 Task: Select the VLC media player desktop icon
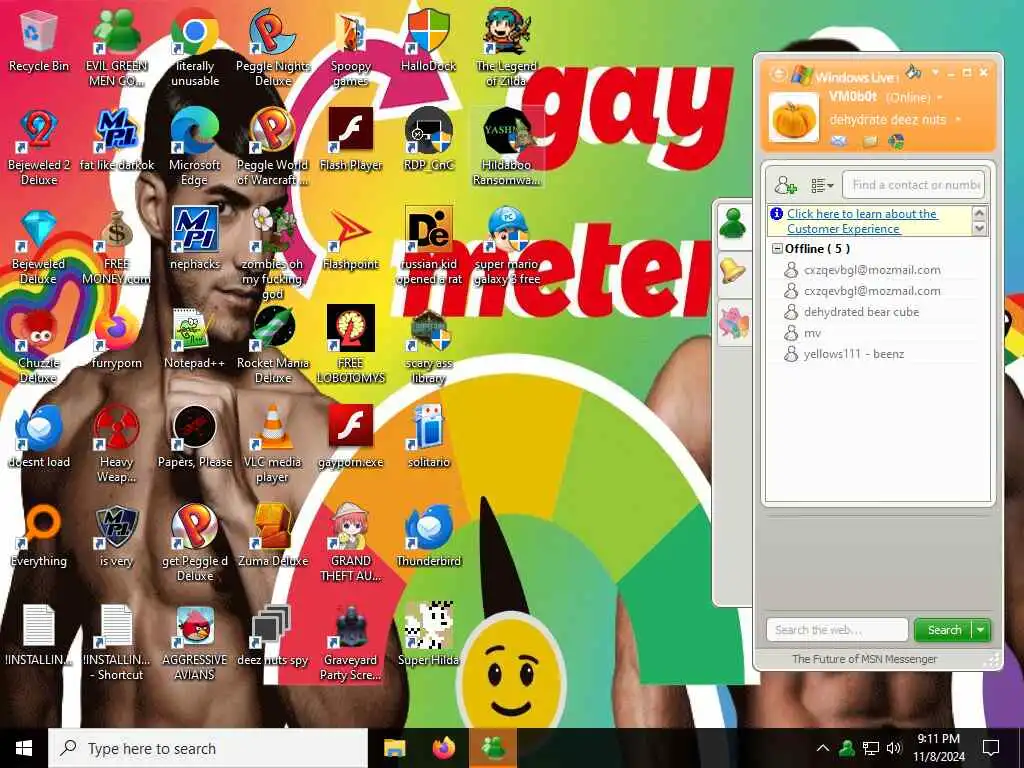tap(272, 444)
